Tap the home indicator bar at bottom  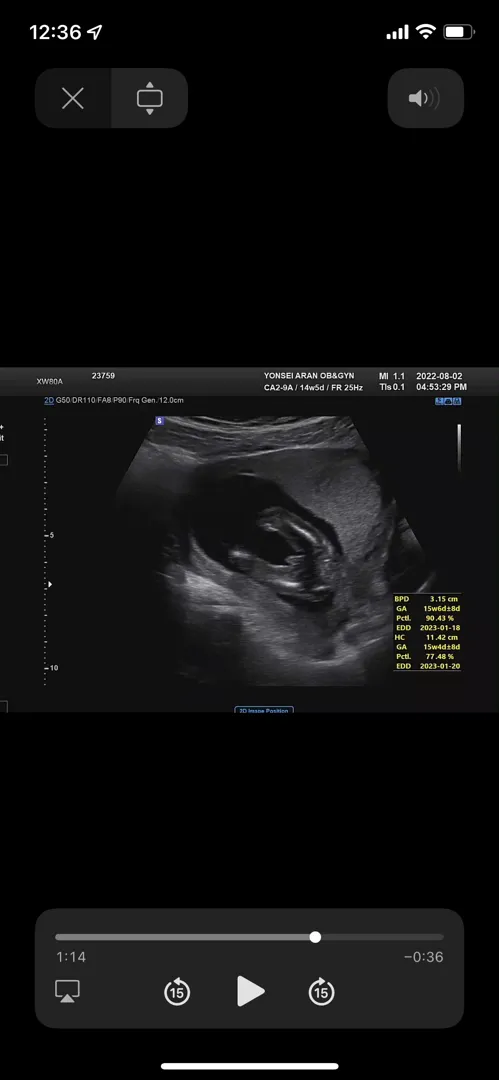pos(250,1066)
